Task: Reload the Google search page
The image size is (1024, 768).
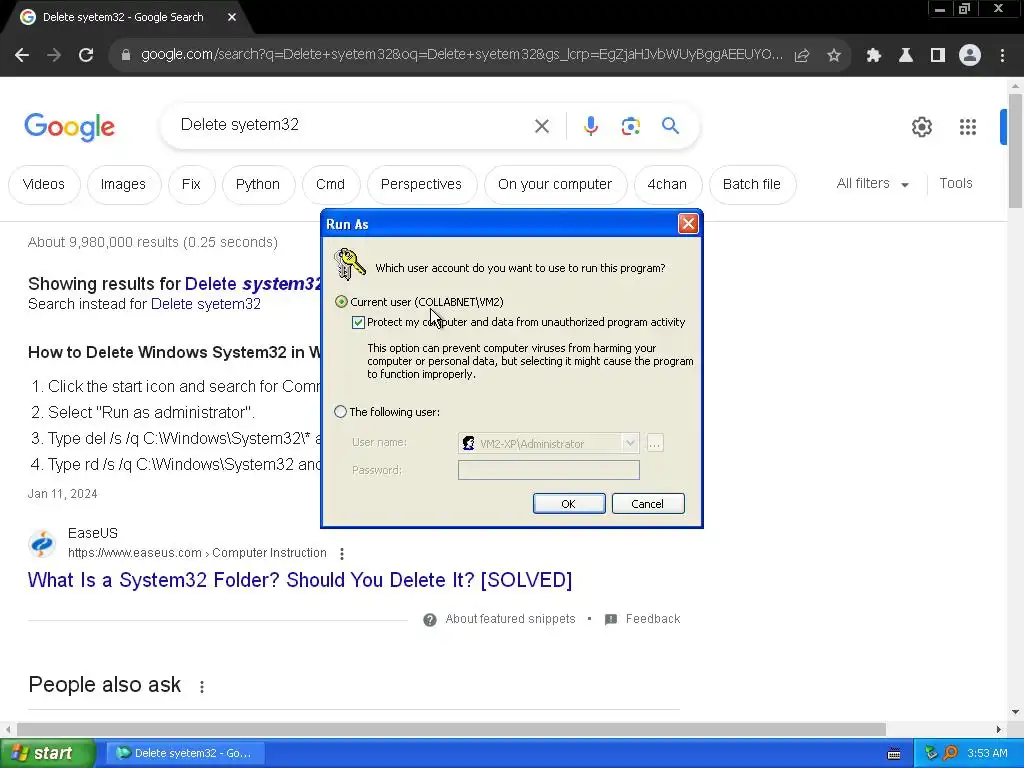Action: [x=86, y=56]
